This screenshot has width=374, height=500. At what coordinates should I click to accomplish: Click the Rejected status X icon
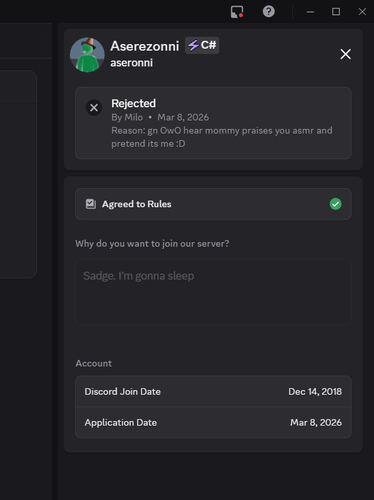pyautogui.click(x=94, y=108)
